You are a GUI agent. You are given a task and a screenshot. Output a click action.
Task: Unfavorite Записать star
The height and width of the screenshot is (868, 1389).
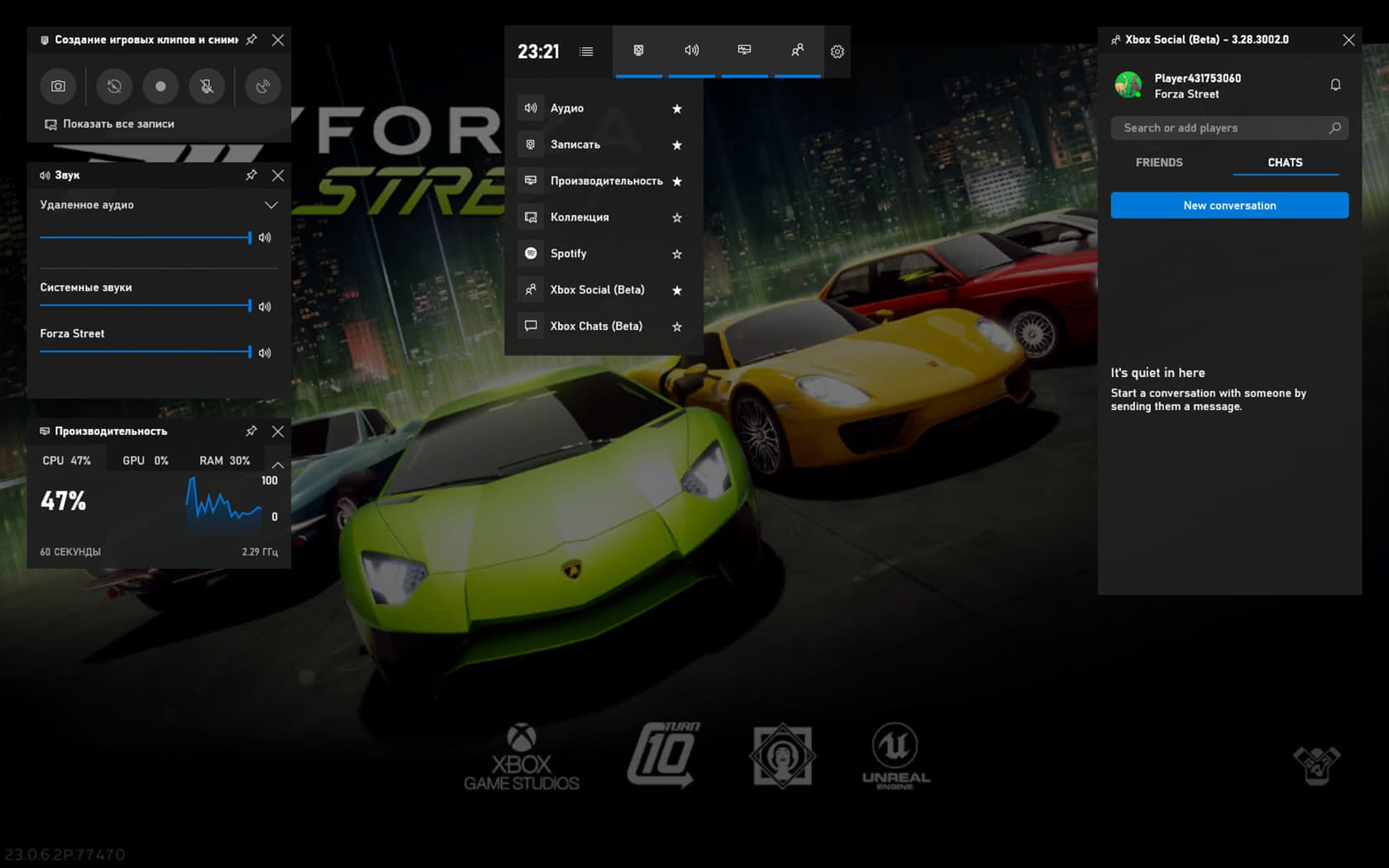coord(677,145)
